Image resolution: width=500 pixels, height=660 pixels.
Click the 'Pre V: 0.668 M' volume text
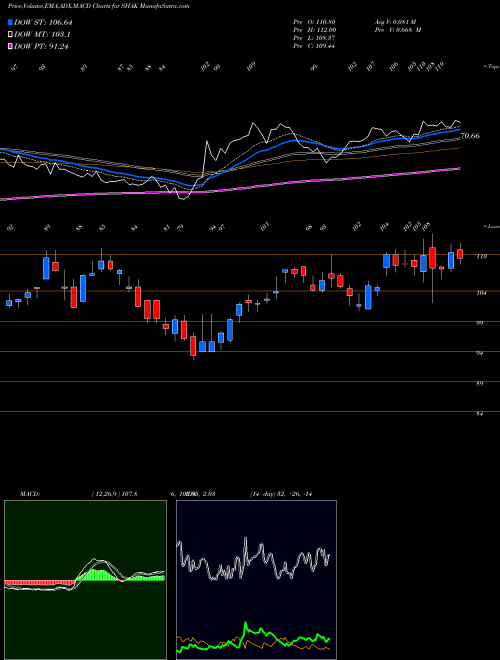pos(398,30)
